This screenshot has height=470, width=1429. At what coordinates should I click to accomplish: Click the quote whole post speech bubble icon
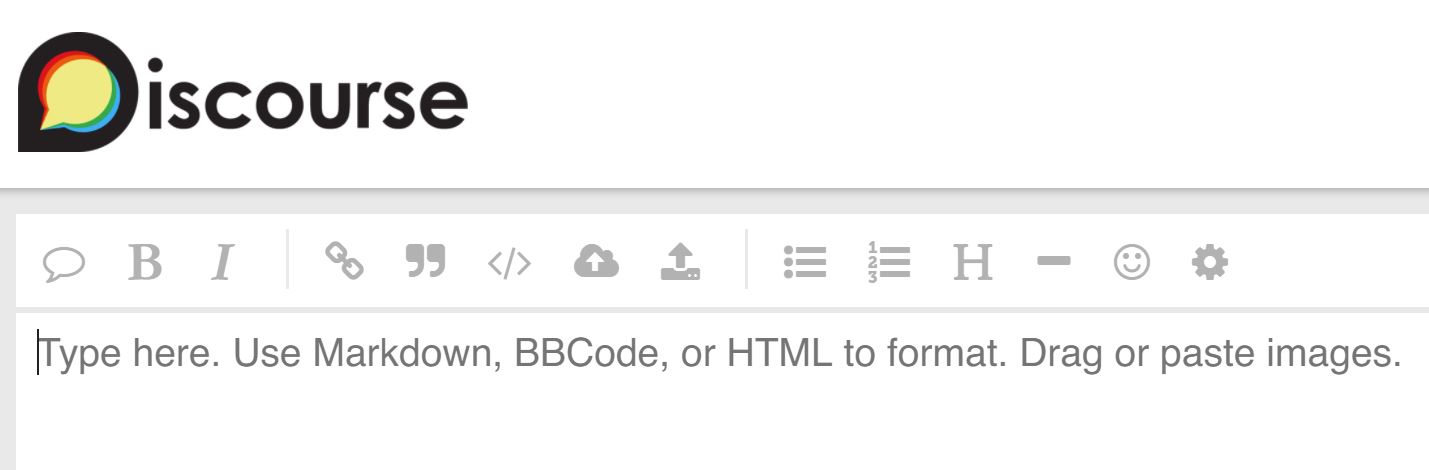point(64,264)
